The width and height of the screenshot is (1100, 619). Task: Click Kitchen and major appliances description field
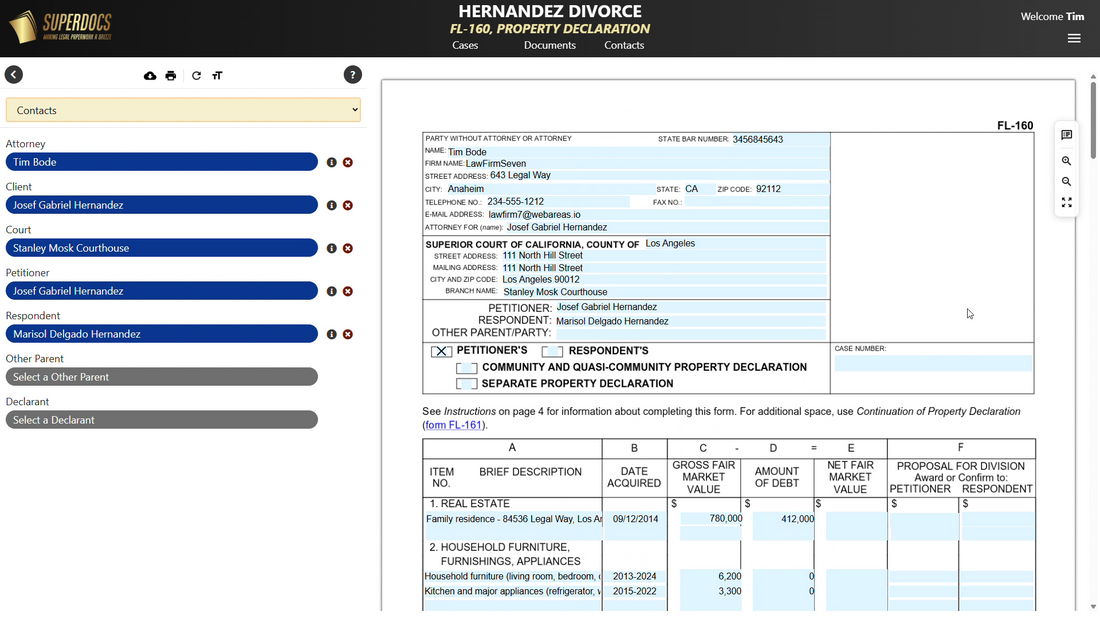(x=513, y=592)
